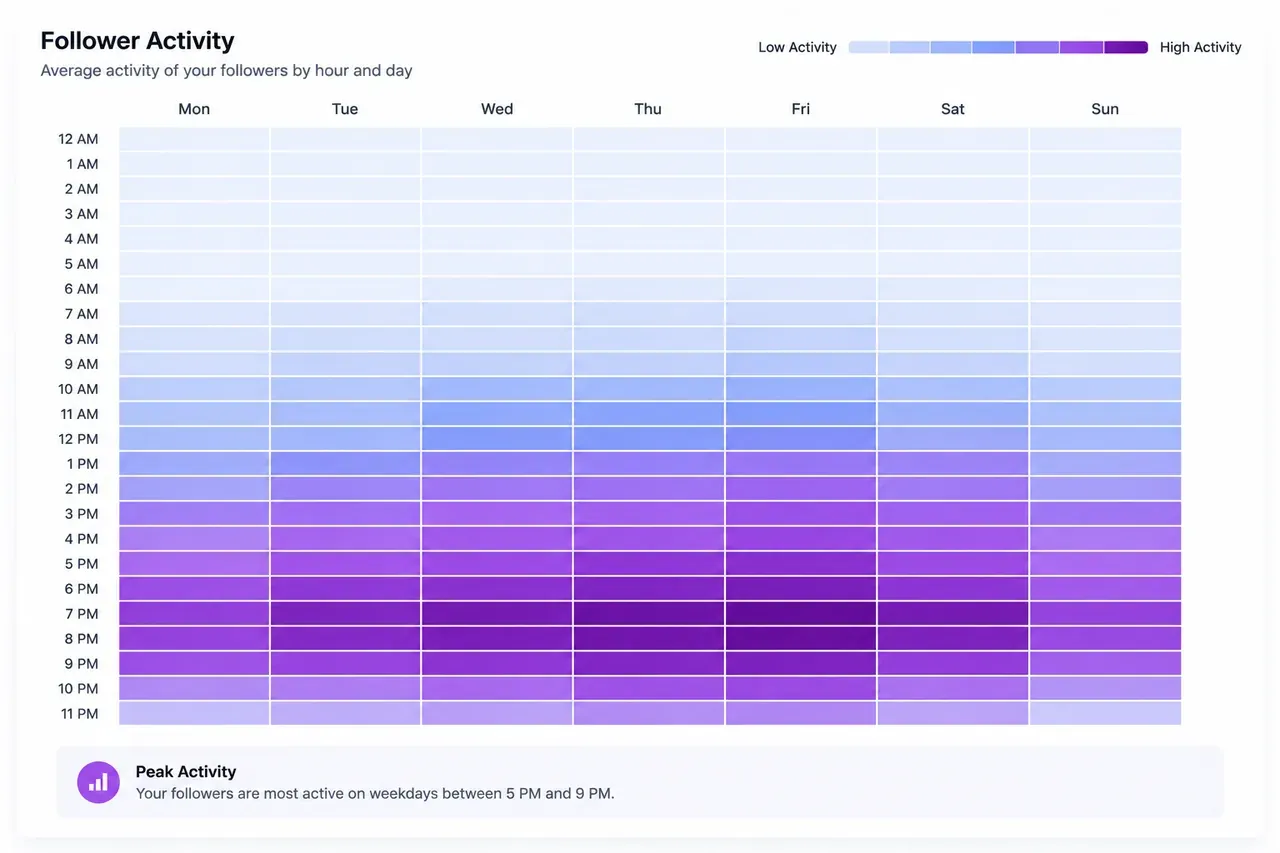Click the Mon column header
This screenshot has width=1280, height=853.
click(194, 109)
